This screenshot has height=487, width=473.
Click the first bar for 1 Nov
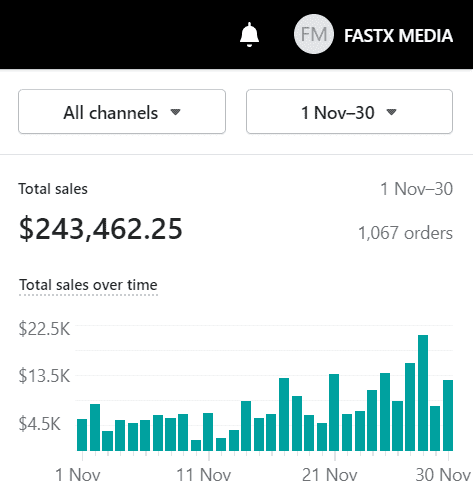[82, 435]
